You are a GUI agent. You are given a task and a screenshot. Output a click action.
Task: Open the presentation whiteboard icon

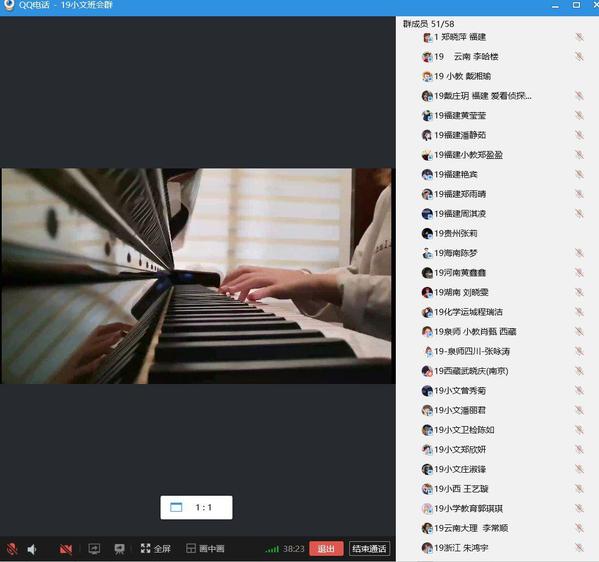[x=120, y=549]
